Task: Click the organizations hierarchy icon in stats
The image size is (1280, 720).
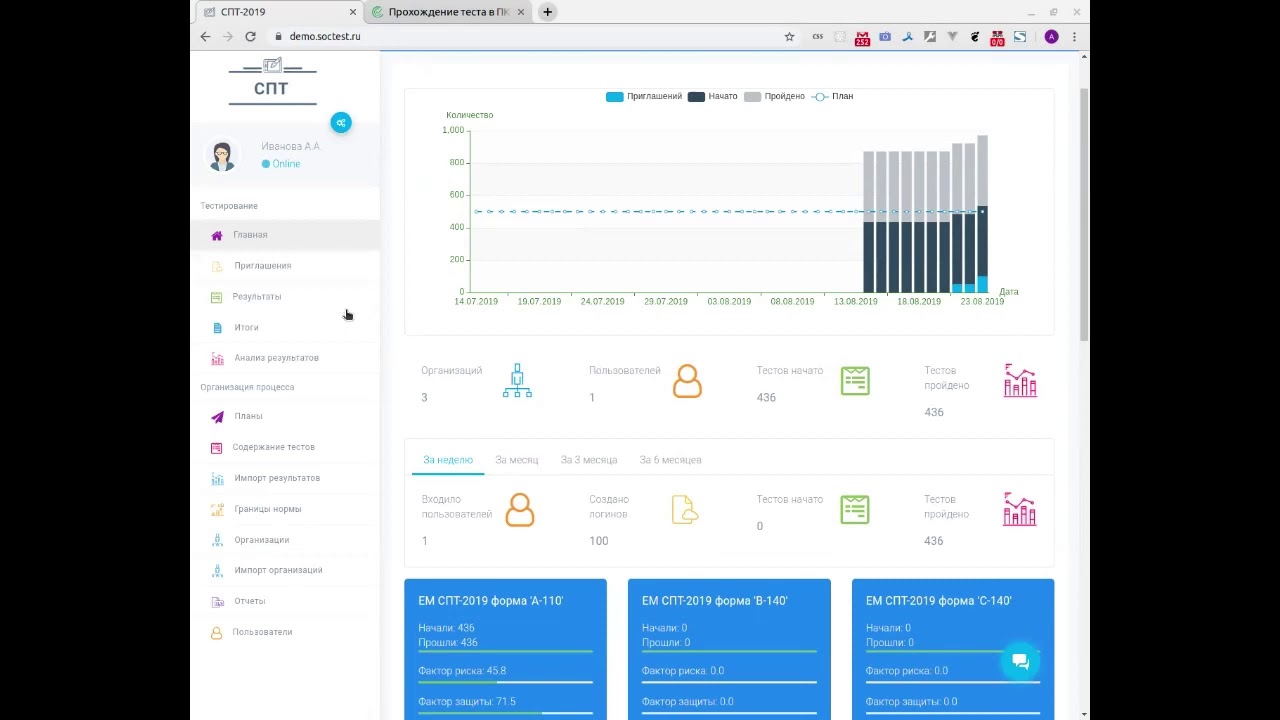Action: (517, 381)
